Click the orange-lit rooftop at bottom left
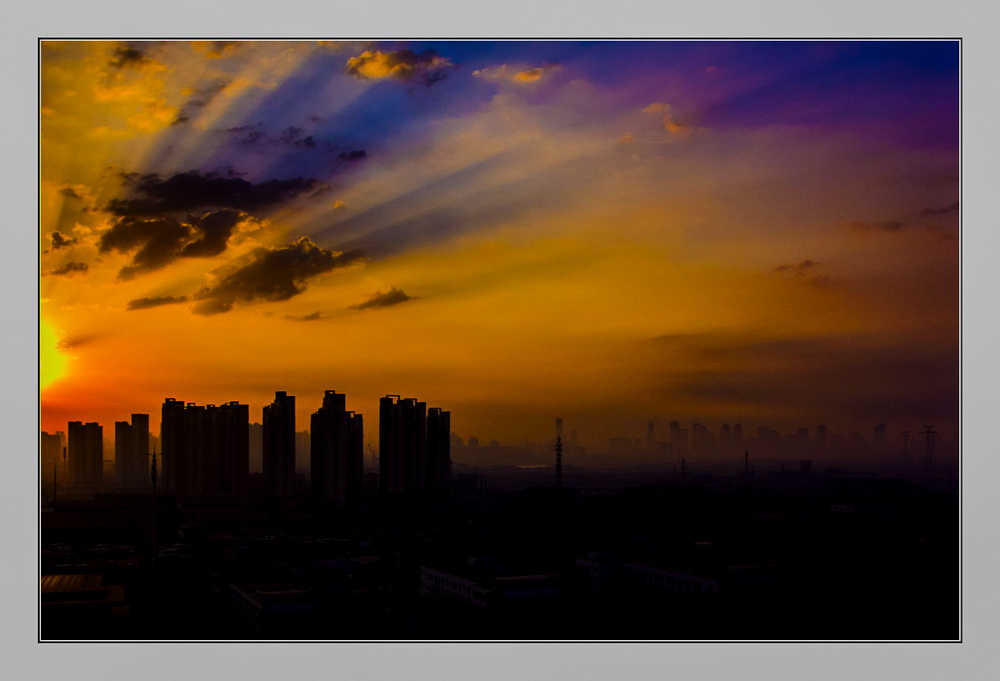This screenshot has width=1000, height=681. 72,583
